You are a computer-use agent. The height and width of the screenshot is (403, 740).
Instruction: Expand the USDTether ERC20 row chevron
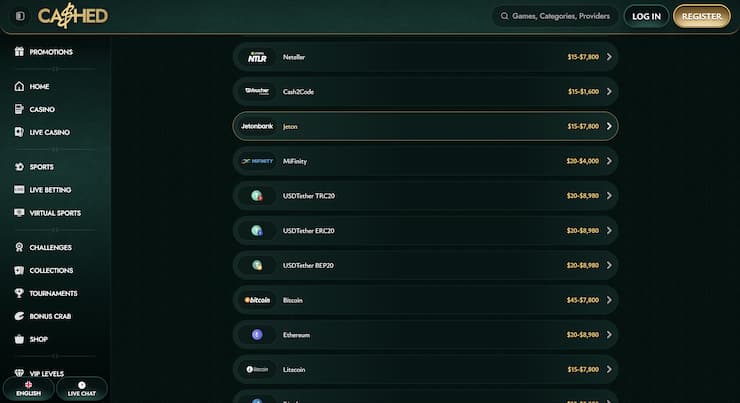[609, 230]
